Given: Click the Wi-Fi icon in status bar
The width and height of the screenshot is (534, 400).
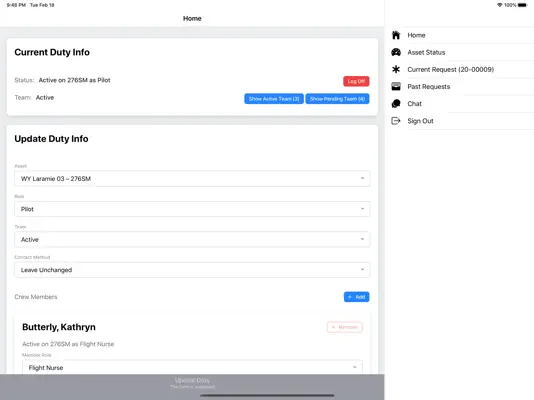Looking at the screenshot, I should 500,5.
